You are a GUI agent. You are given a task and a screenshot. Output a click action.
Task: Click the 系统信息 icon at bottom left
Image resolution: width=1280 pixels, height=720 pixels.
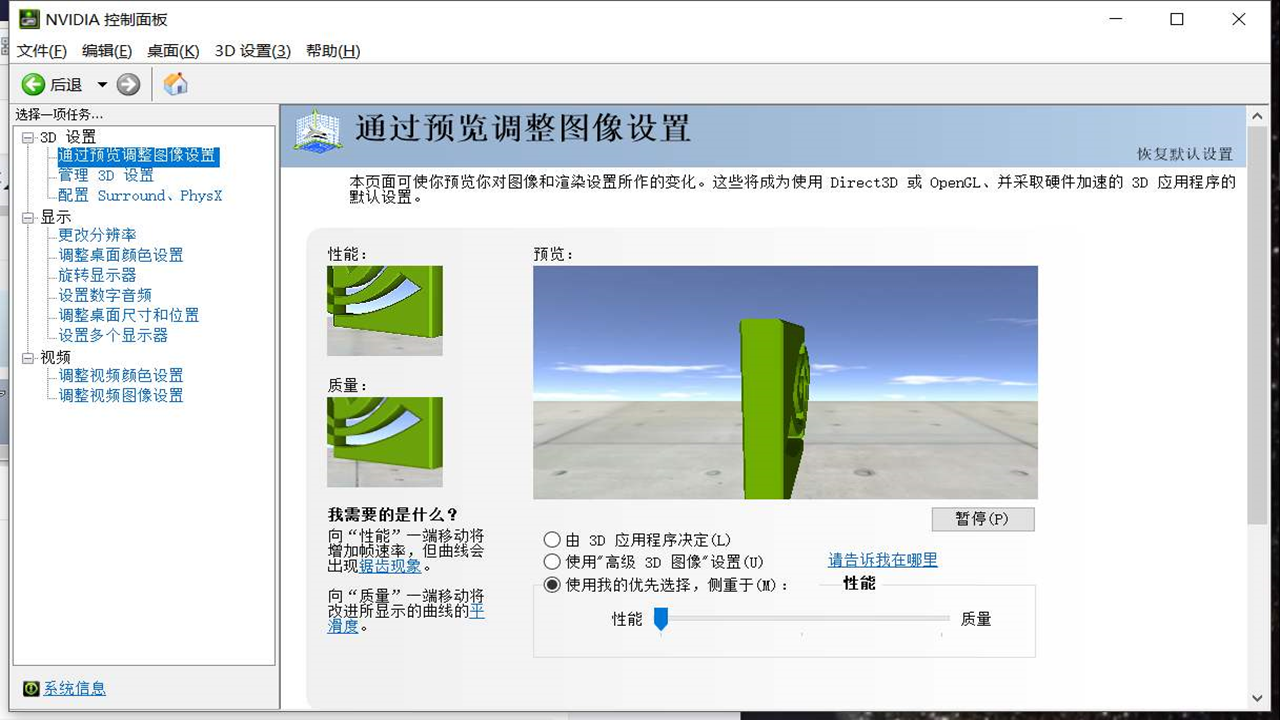click(31, 689)
